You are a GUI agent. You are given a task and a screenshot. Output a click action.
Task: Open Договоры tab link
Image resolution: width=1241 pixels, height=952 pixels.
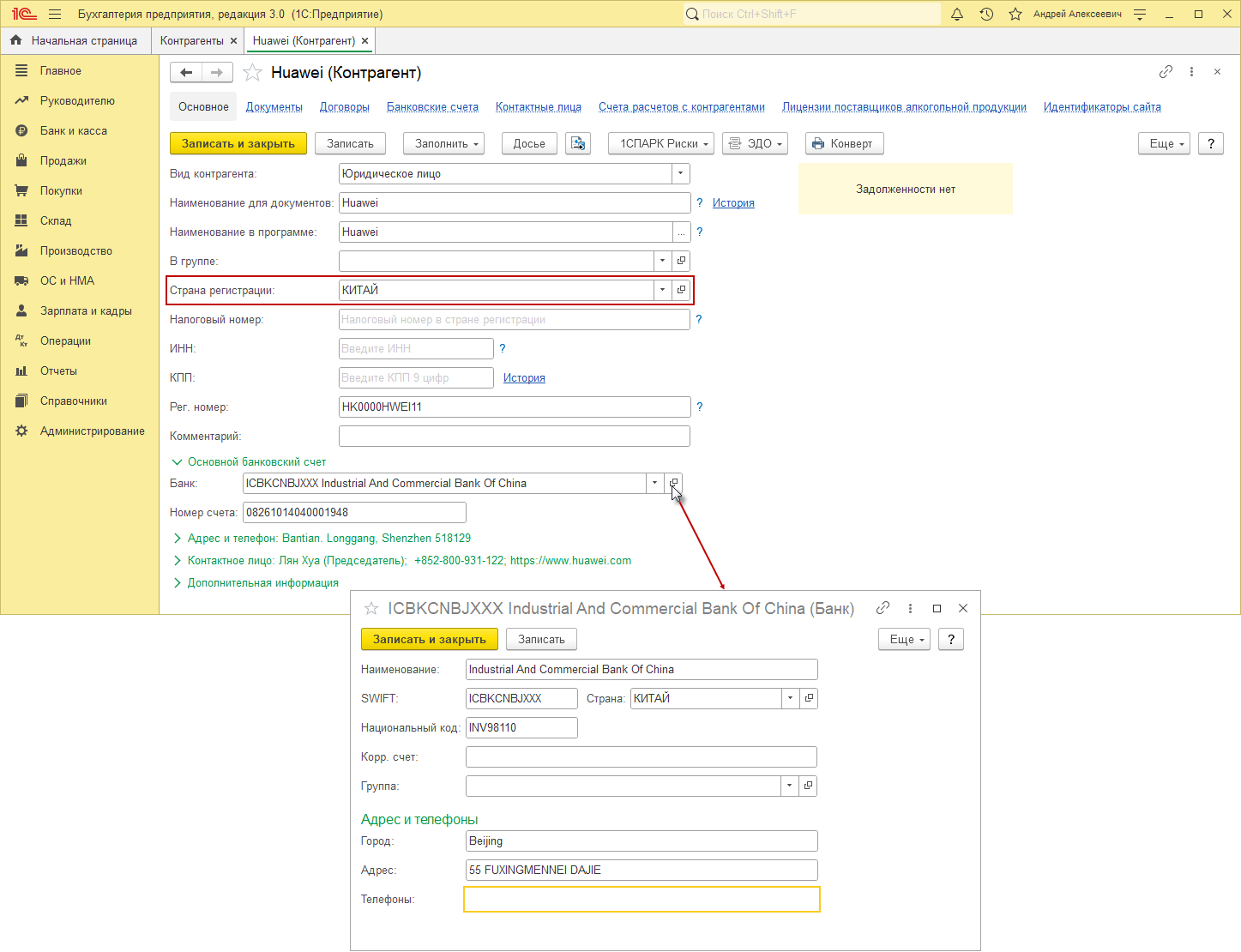(345, 107)
